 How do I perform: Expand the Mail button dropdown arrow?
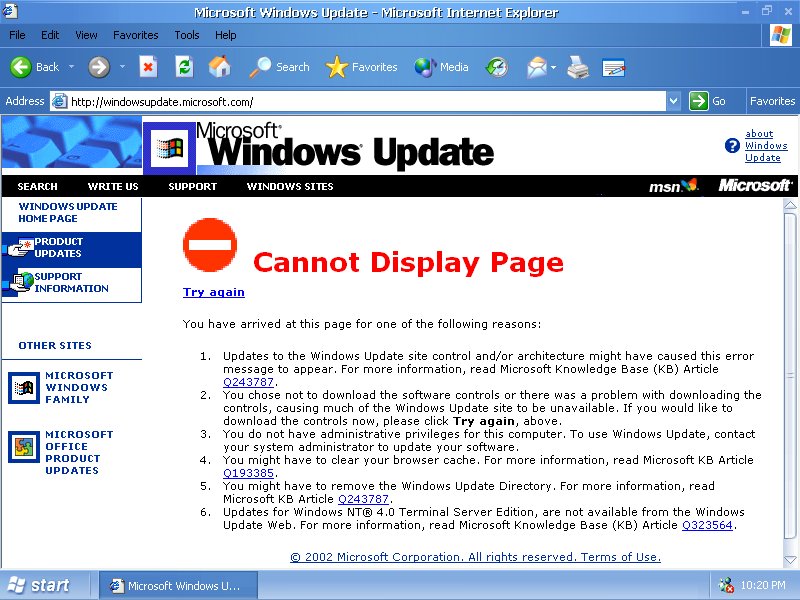[x=553, y=67]
